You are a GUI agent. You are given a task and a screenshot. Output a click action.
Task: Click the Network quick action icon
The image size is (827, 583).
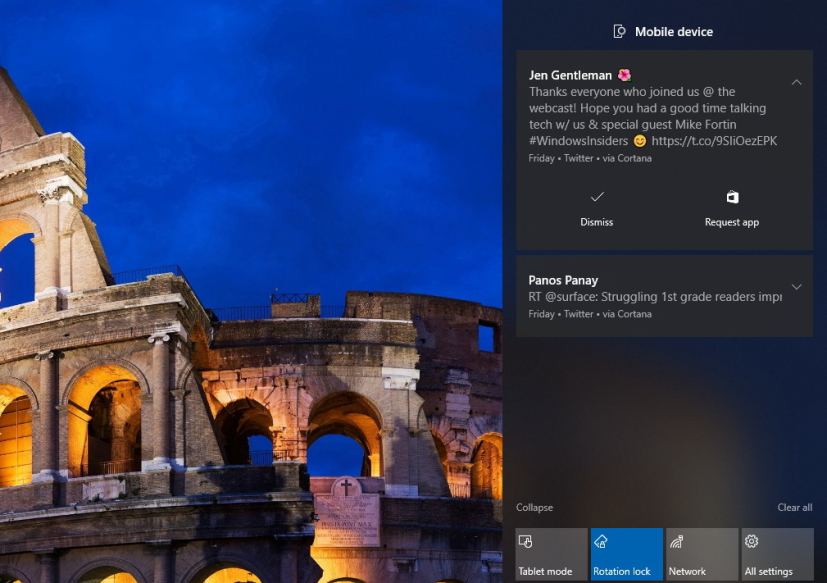coord(677,542)
